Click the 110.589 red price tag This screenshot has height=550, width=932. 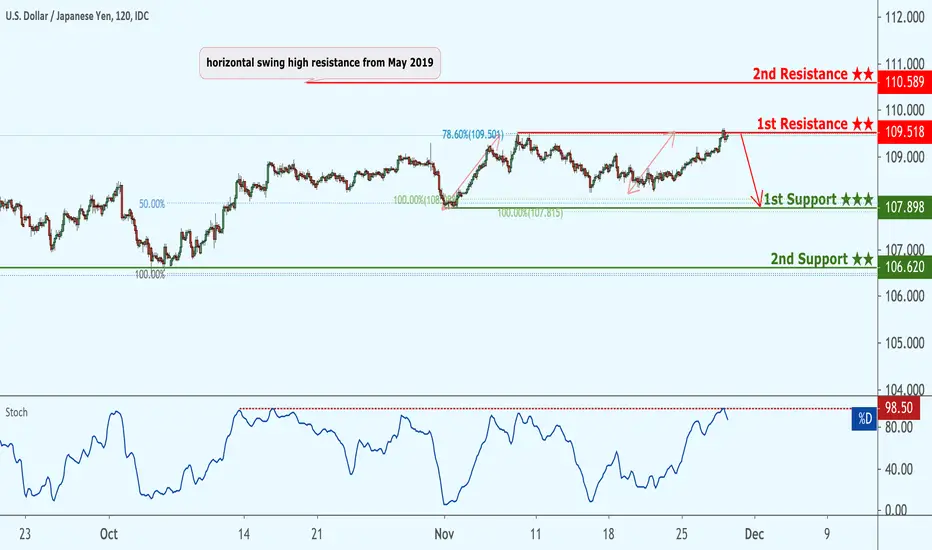point(905,81)
